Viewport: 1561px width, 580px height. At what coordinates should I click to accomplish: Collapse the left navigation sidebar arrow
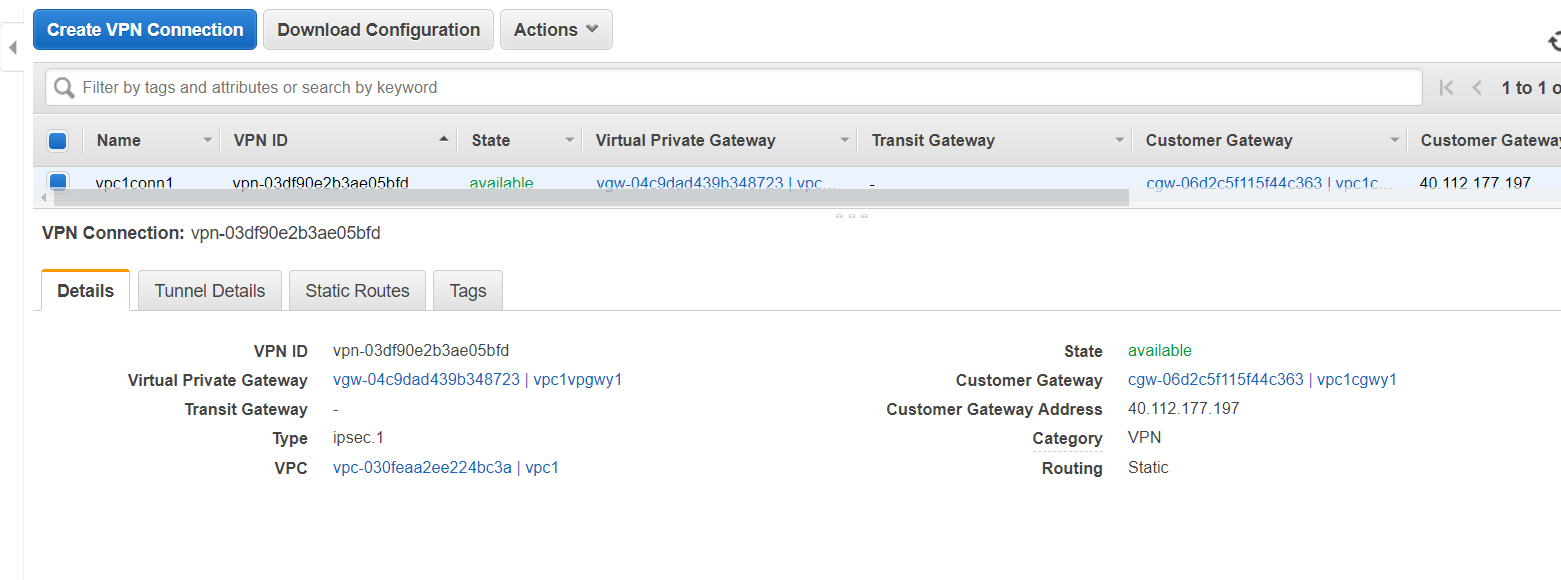click(12, 47)
